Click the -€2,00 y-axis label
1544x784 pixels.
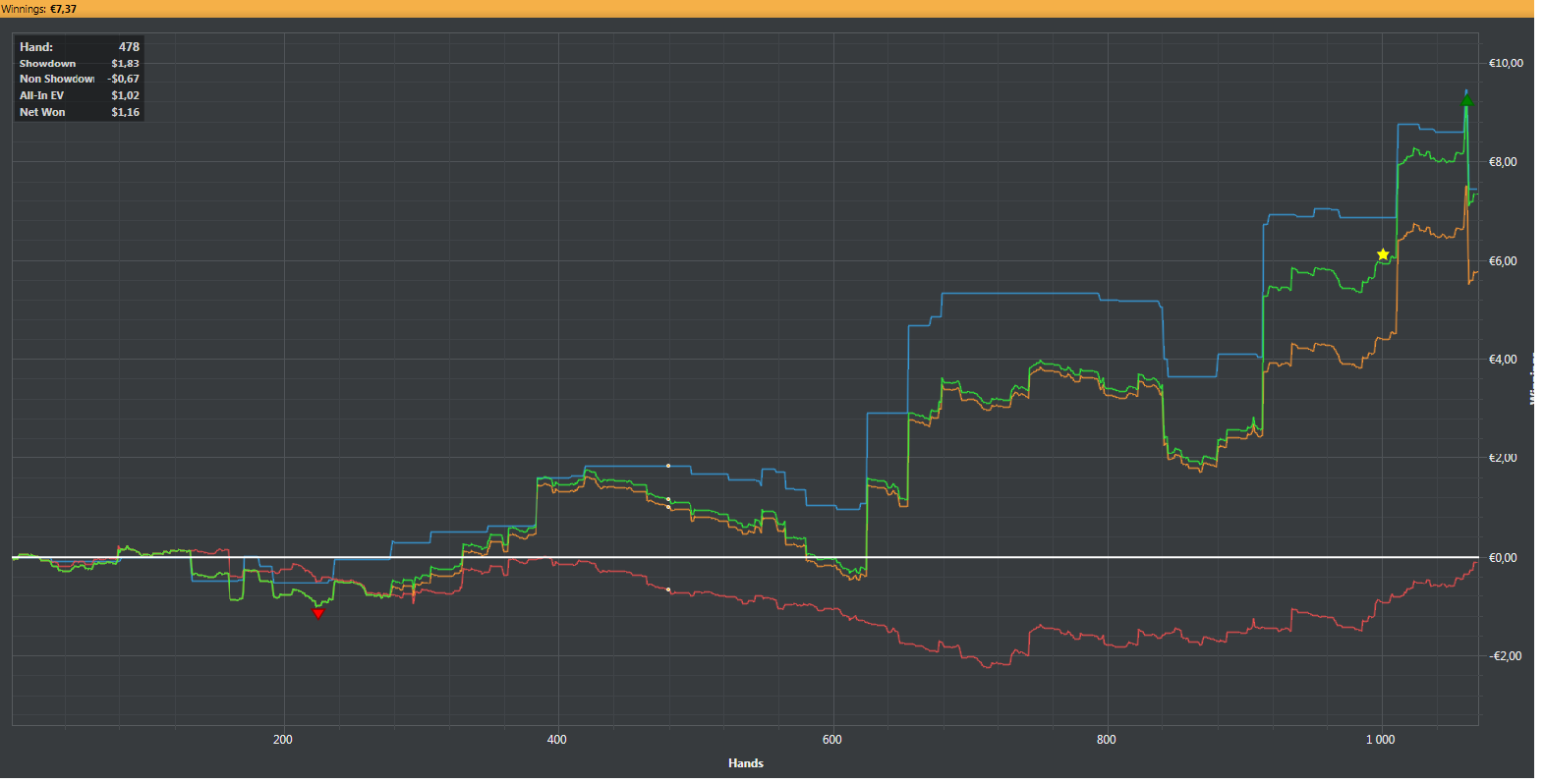(x=1505, y=656)
